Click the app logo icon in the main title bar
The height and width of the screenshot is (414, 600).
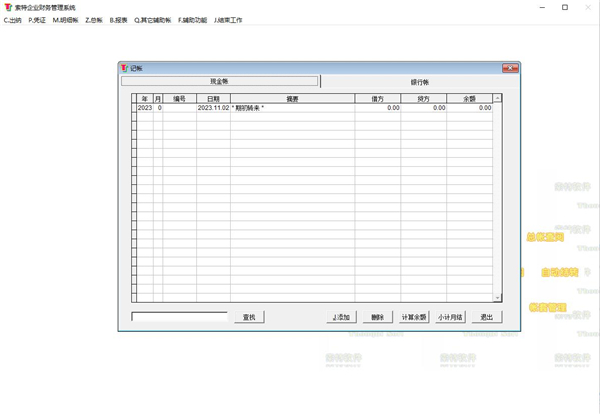coord(8,7)
